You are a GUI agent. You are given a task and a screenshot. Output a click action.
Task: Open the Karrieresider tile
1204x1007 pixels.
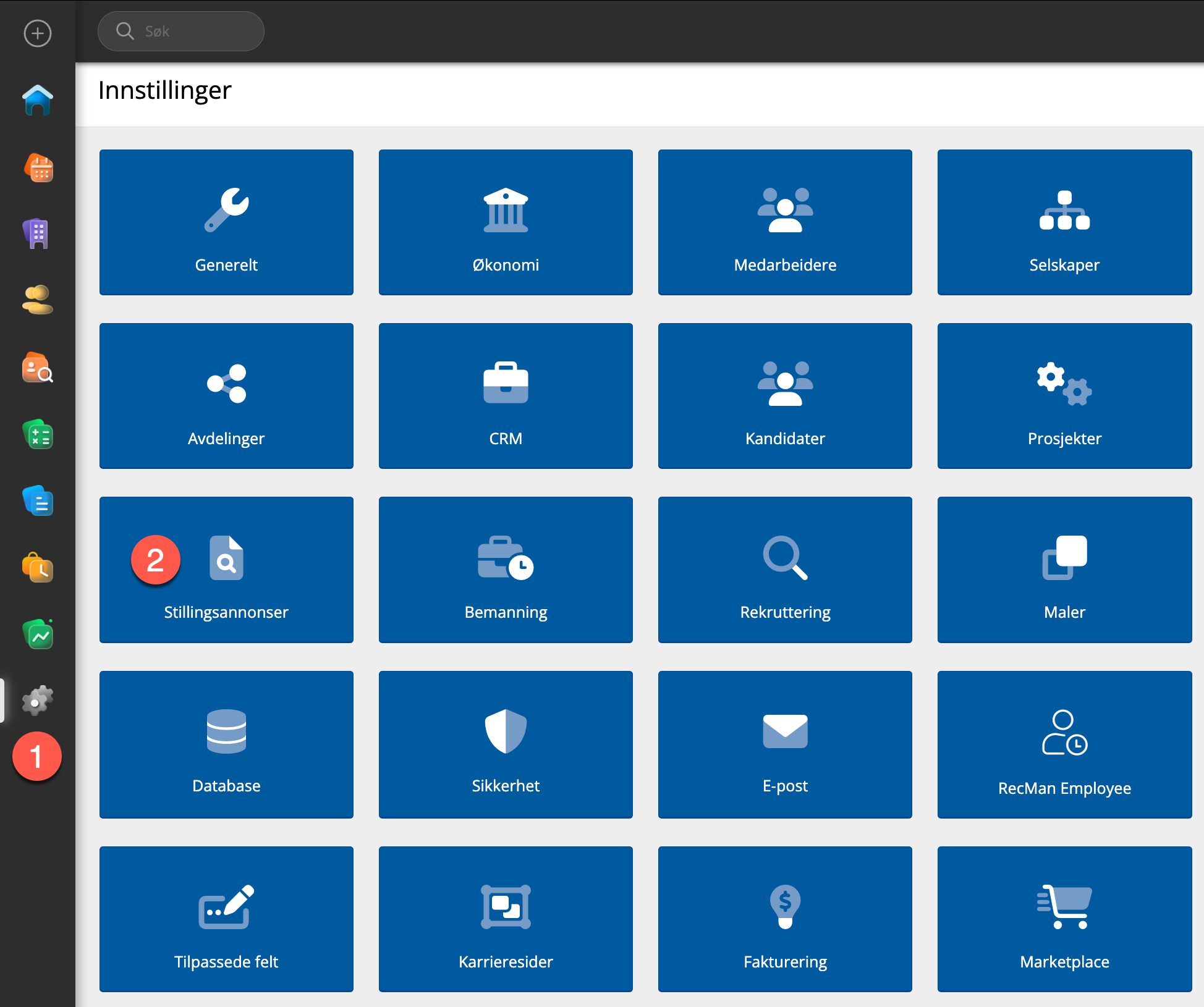pyautogui.click(x=506, y=919)
